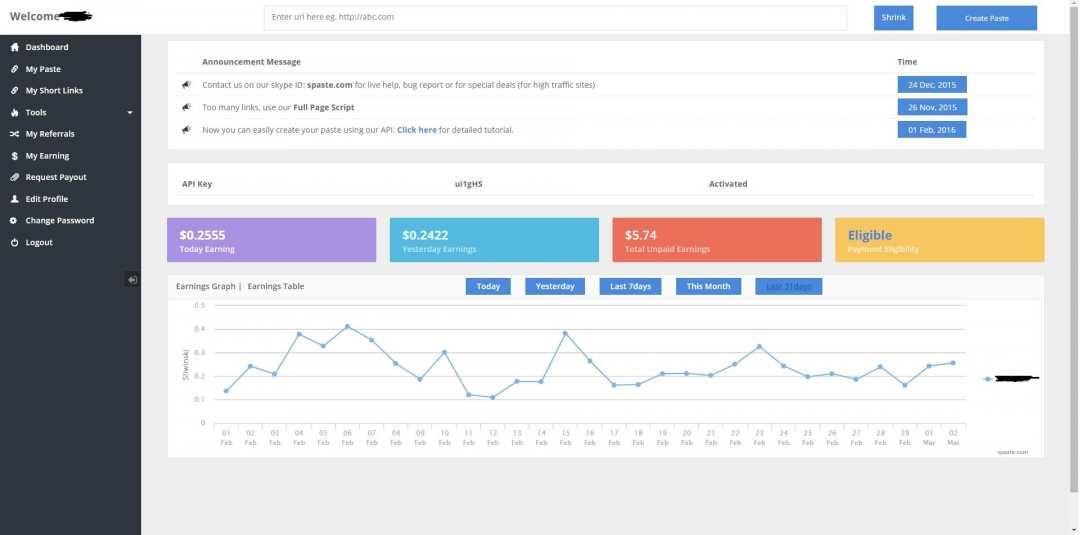Expand the Tools submenu arrow

pyautogui.click(x=130, y=113)
